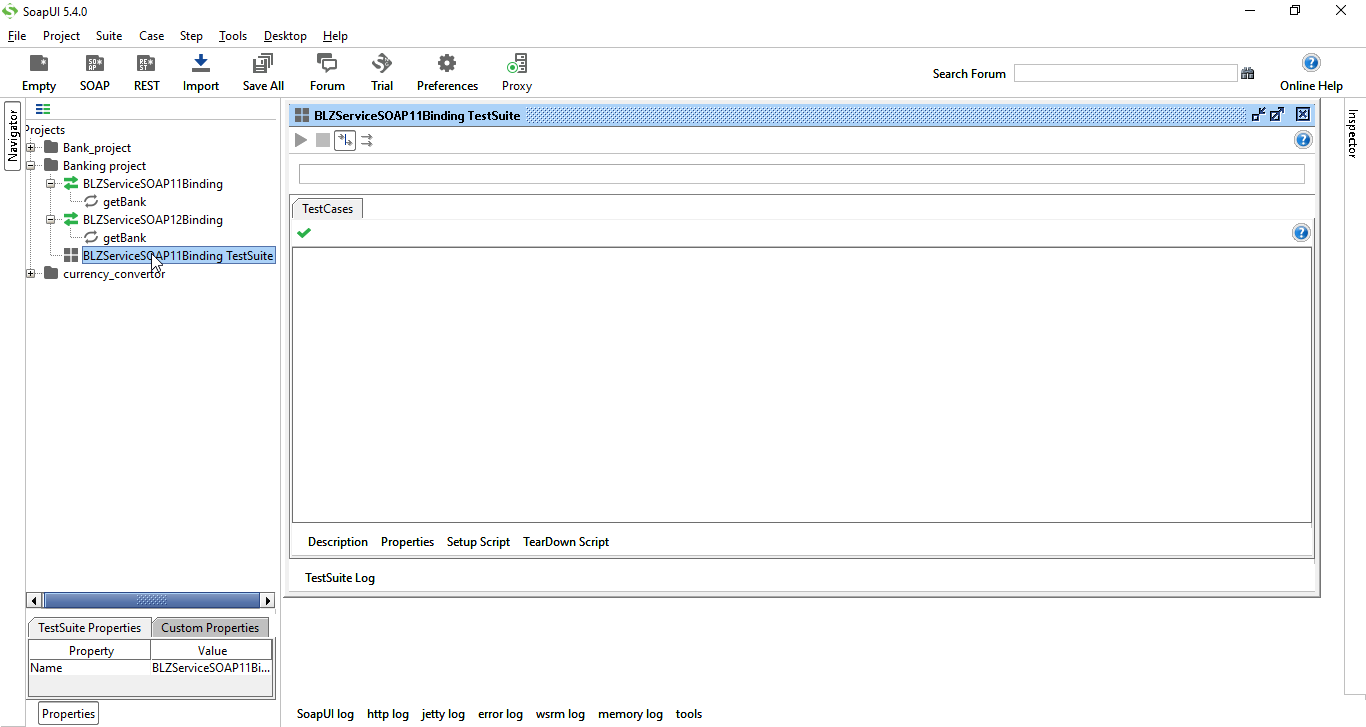Image resolution: width=1366 pixels, height=727 pixels.
Task: Run the TestSuite with the play icon
Action: [x=301, y=140]
